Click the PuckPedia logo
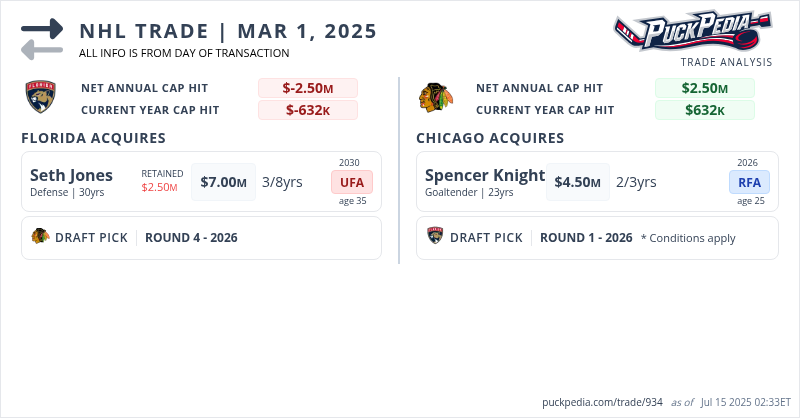This screenshot has width=800, height=418. pyautogui.click(x=692, y=30)
